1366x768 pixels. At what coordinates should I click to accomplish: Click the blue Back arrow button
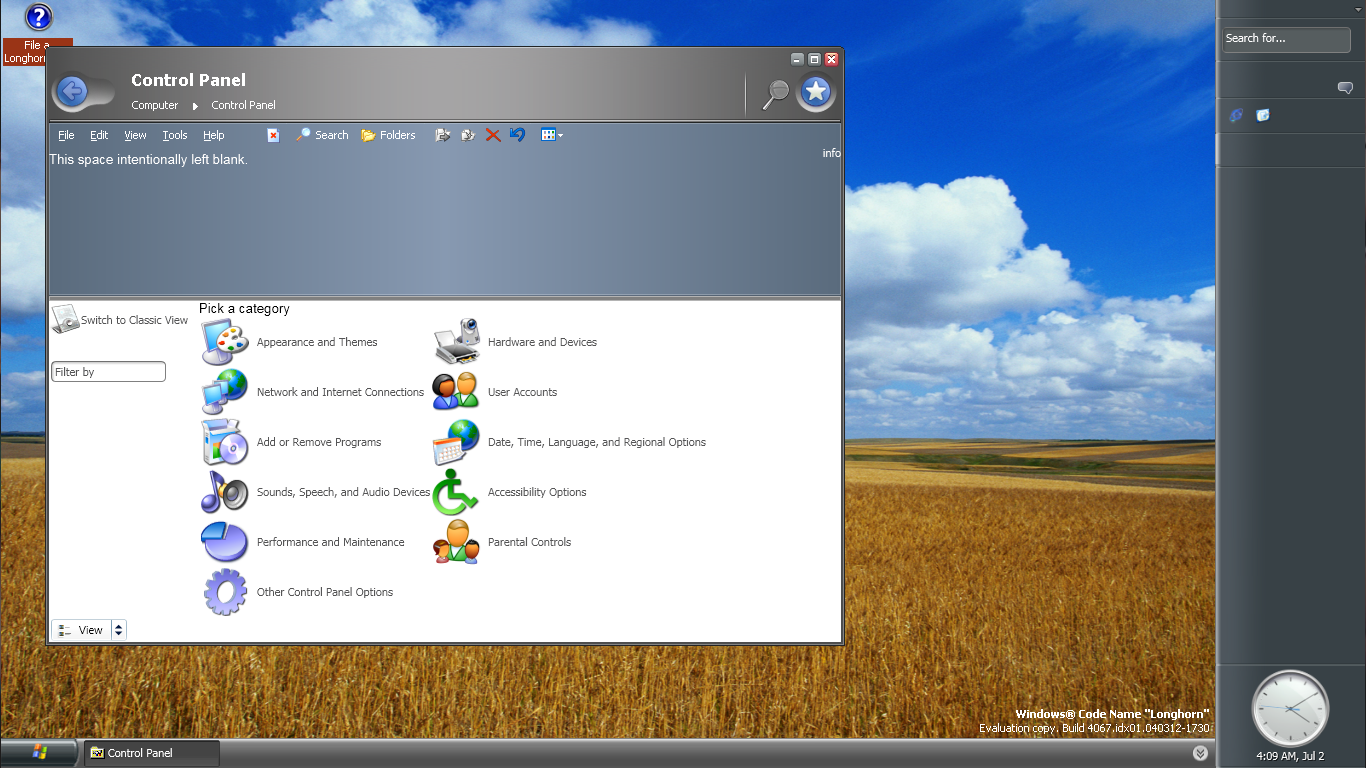[72, 93]
